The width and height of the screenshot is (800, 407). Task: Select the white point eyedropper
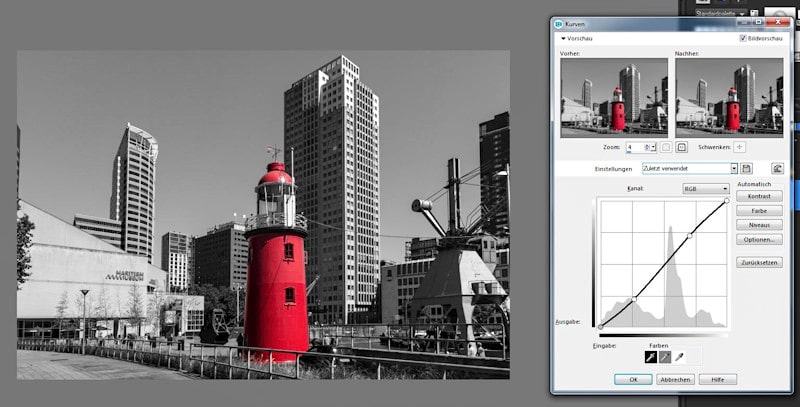679,357
